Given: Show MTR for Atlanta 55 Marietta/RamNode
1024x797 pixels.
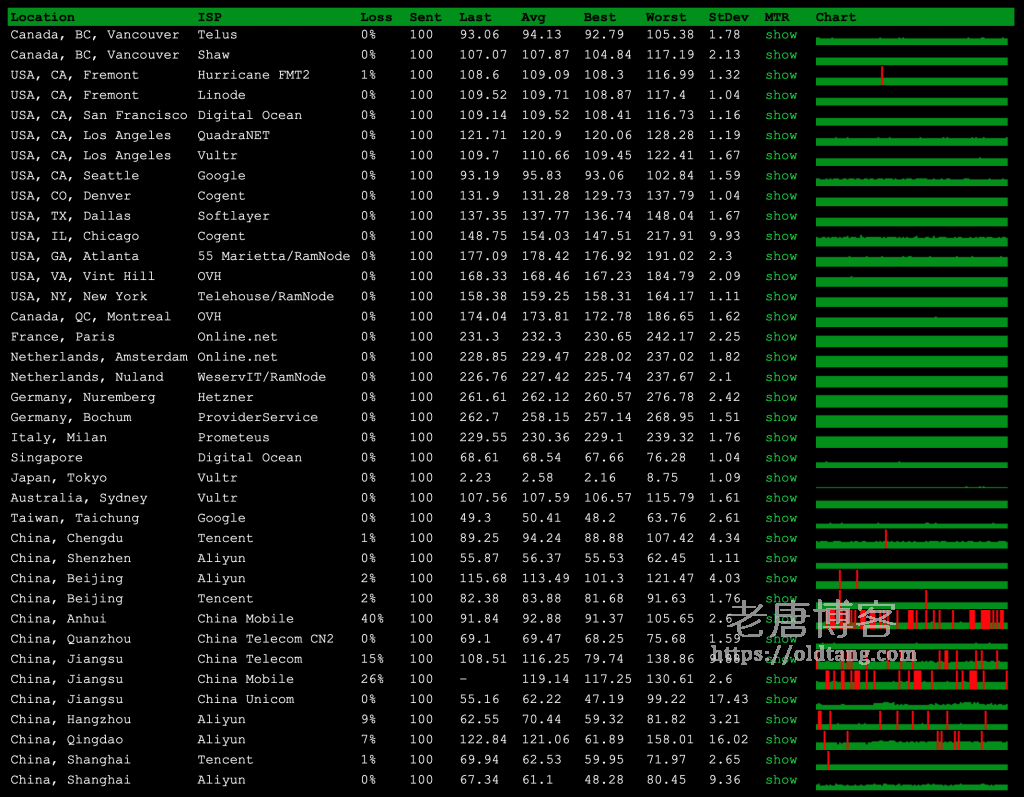Looking at the screenshot, I should [781, 256].
